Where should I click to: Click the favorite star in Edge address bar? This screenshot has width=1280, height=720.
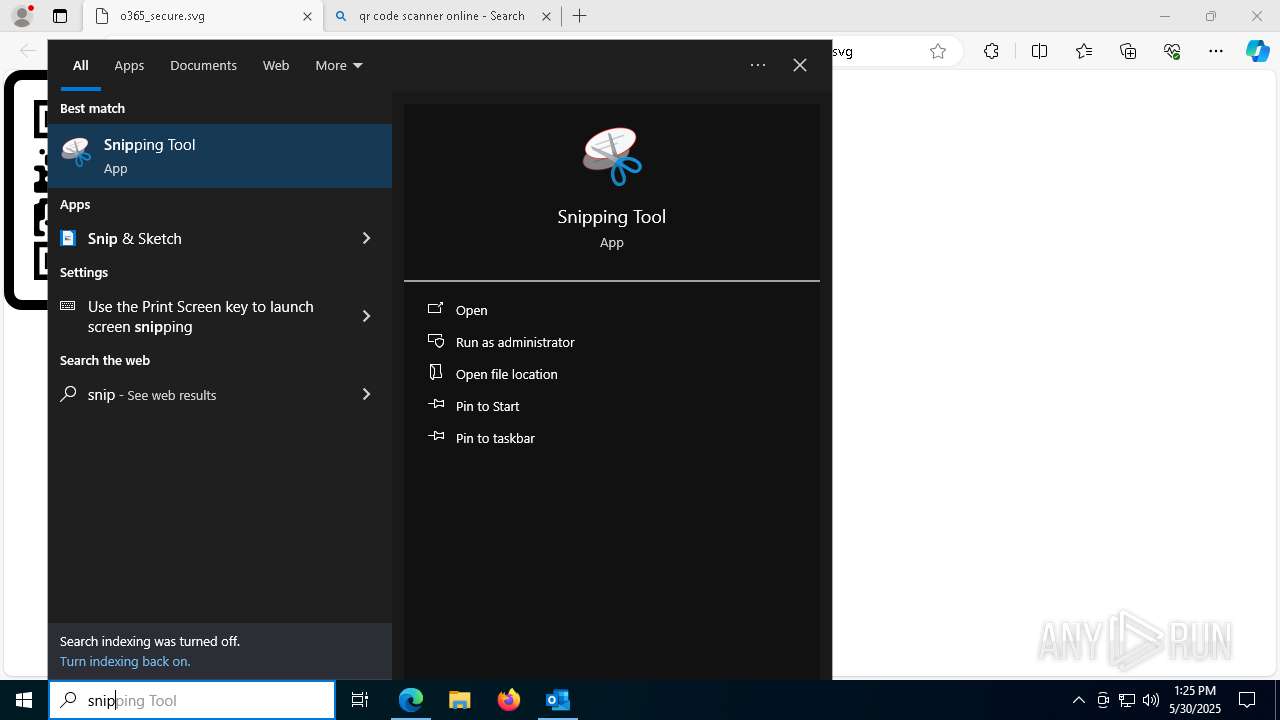938,51
